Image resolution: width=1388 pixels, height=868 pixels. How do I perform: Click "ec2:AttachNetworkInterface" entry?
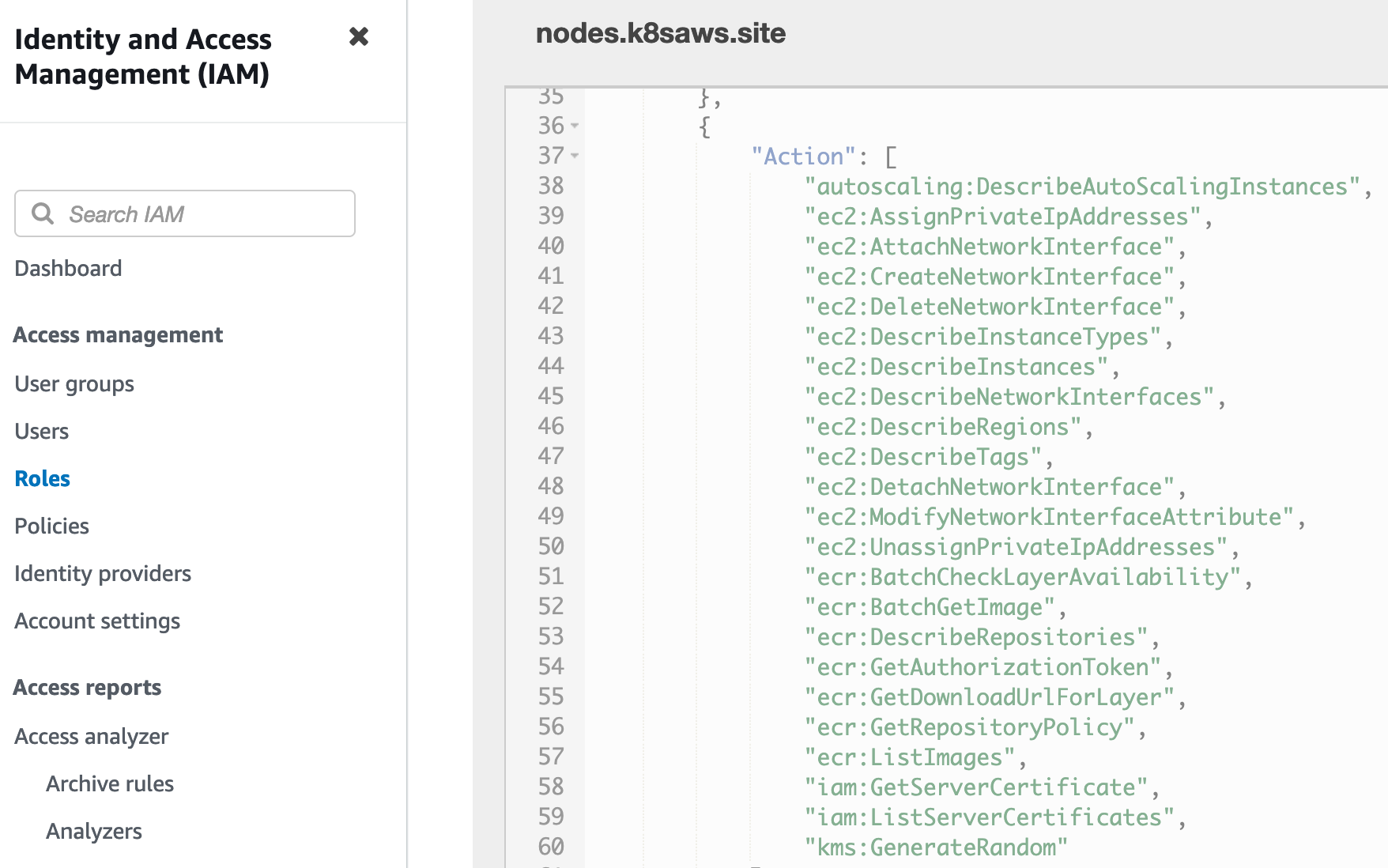[990, 247]
